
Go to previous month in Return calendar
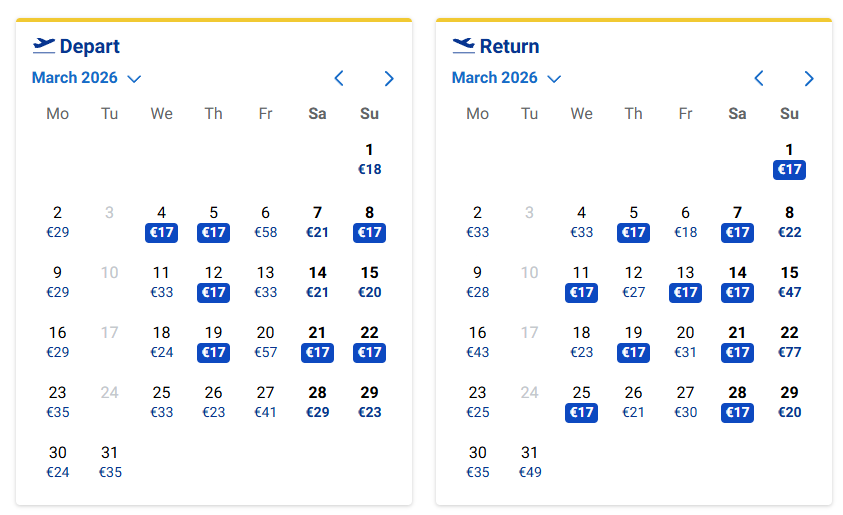pos(759,78)
